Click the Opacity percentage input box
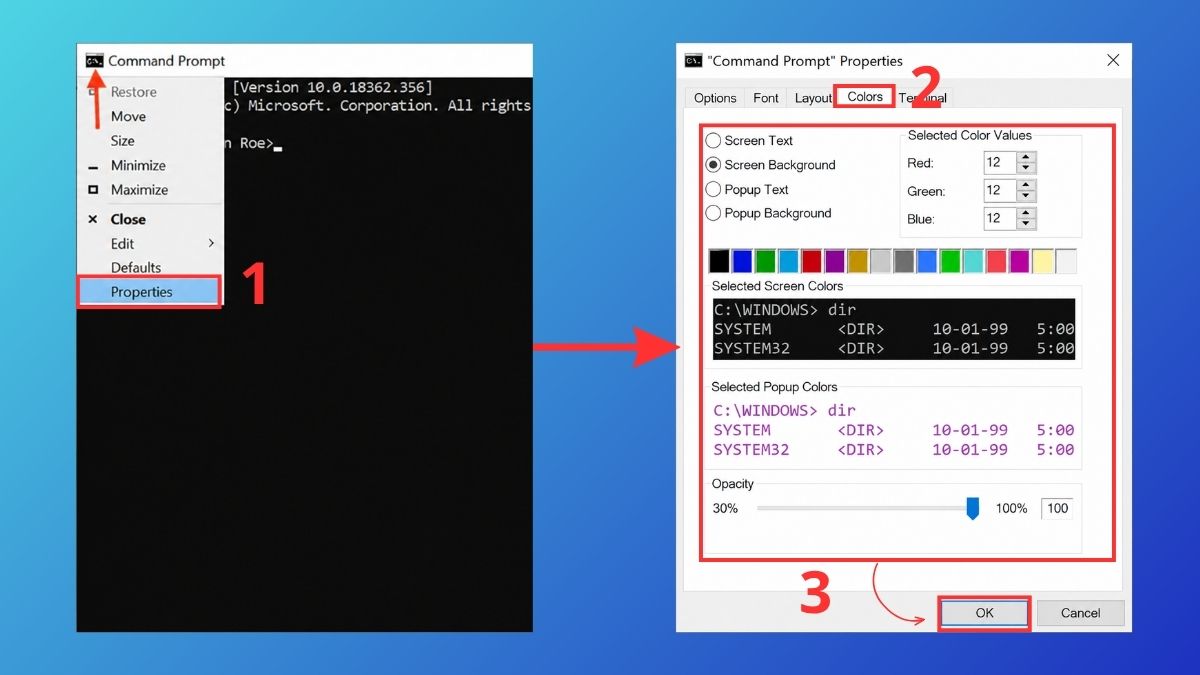 point(1057,509)
